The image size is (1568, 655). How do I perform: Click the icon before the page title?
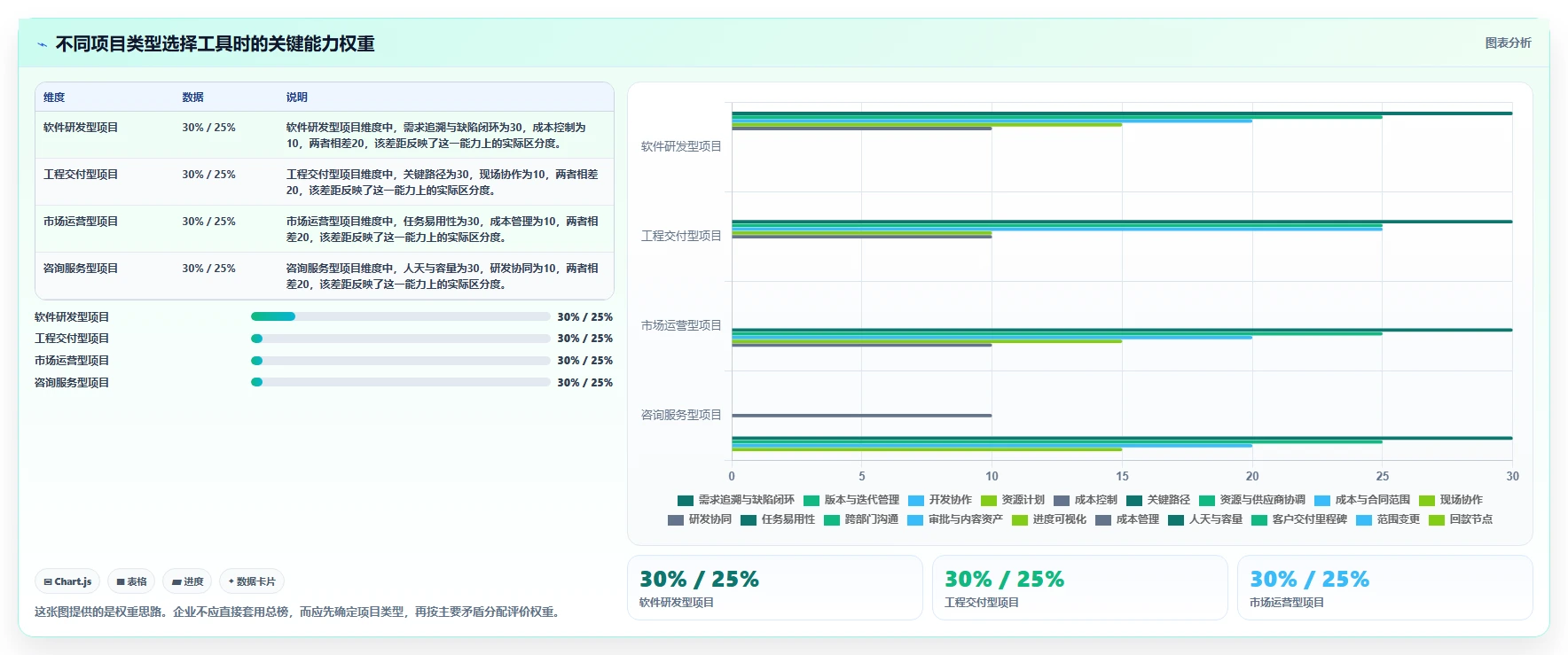[x=42, y=44]
